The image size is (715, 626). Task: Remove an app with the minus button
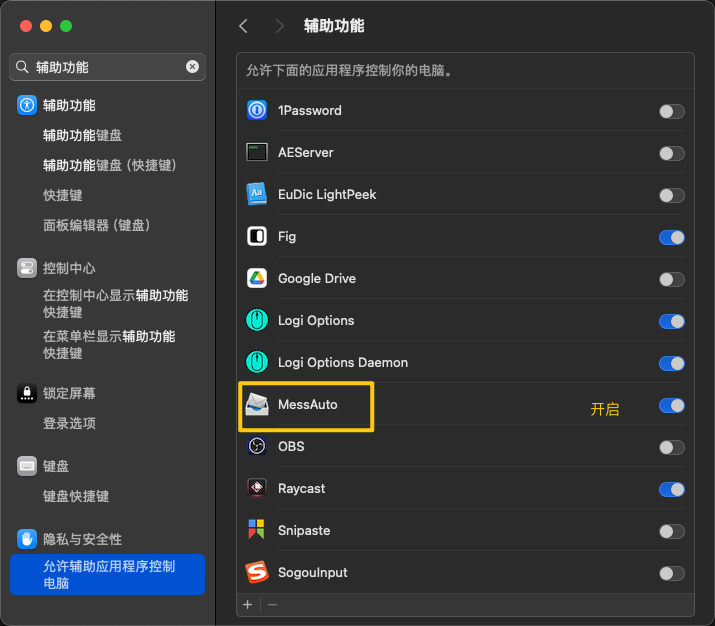click(273, 605)
